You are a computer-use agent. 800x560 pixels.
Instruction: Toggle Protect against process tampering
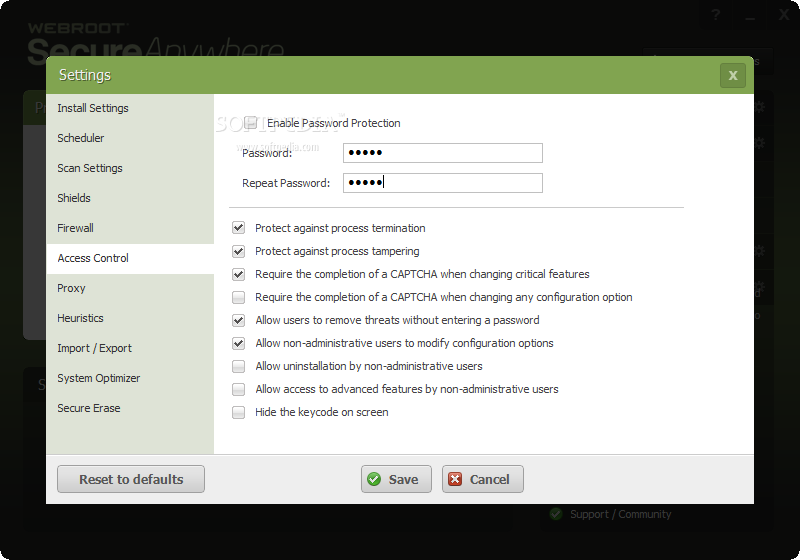click(x=238, y=251)
